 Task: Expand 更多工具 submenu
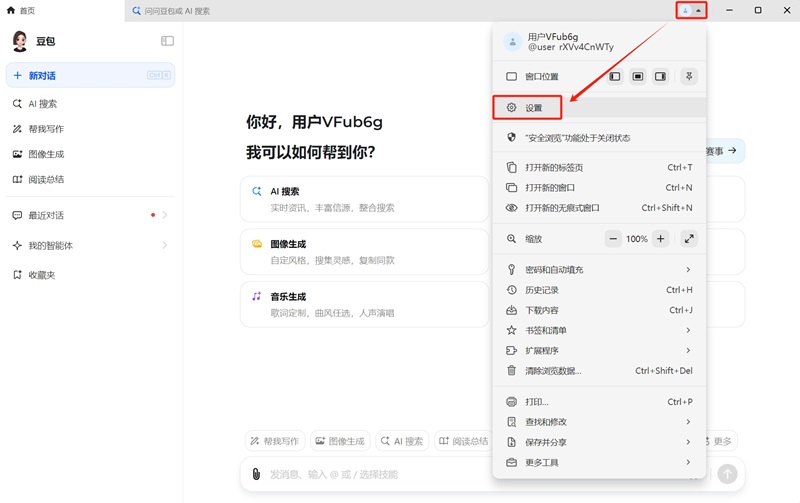point(599,463)
